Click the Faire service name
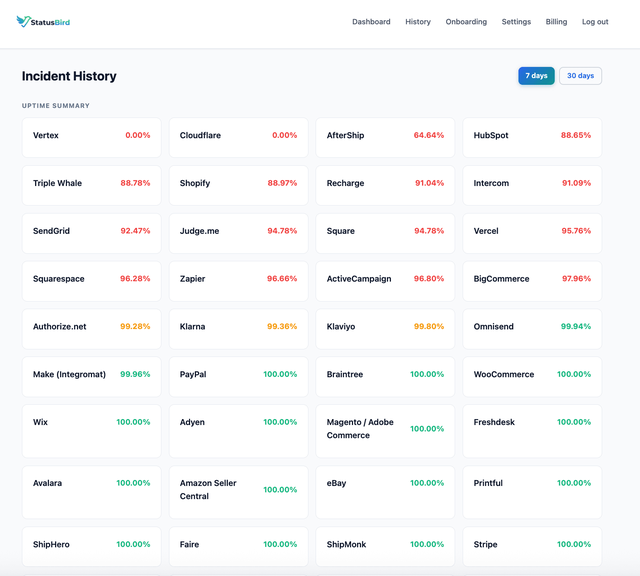This screenshot has width=640, height=576. [x=189, y=544]
